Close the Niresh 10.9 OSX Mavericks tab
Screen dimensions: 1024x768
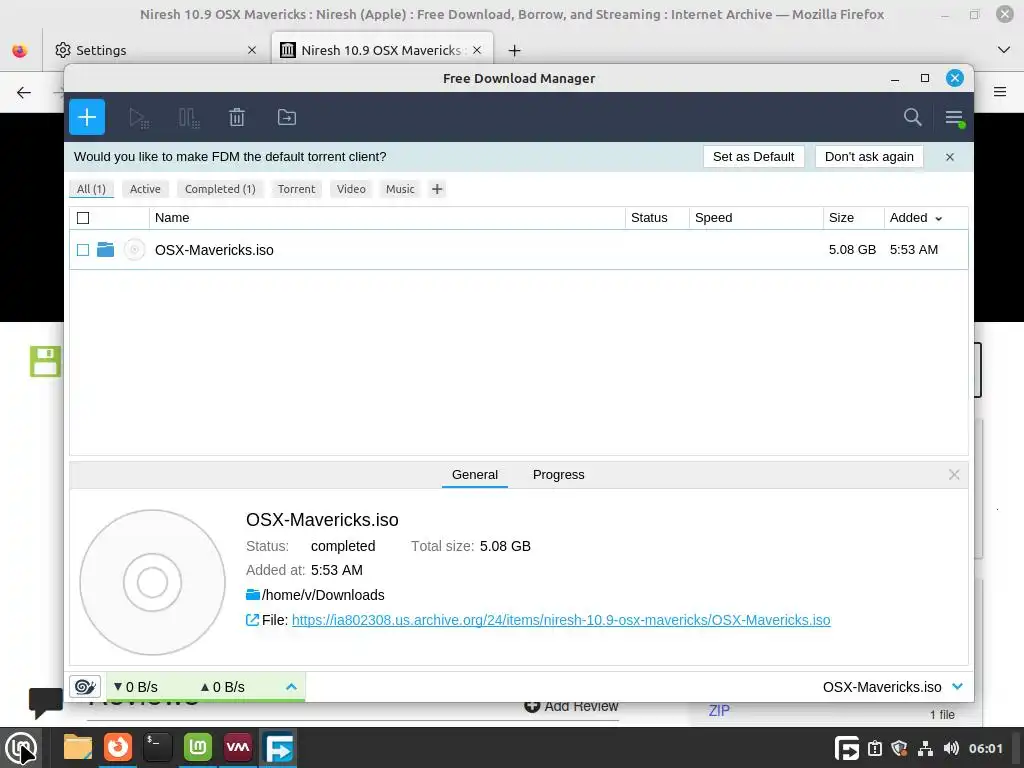point(477,50)
